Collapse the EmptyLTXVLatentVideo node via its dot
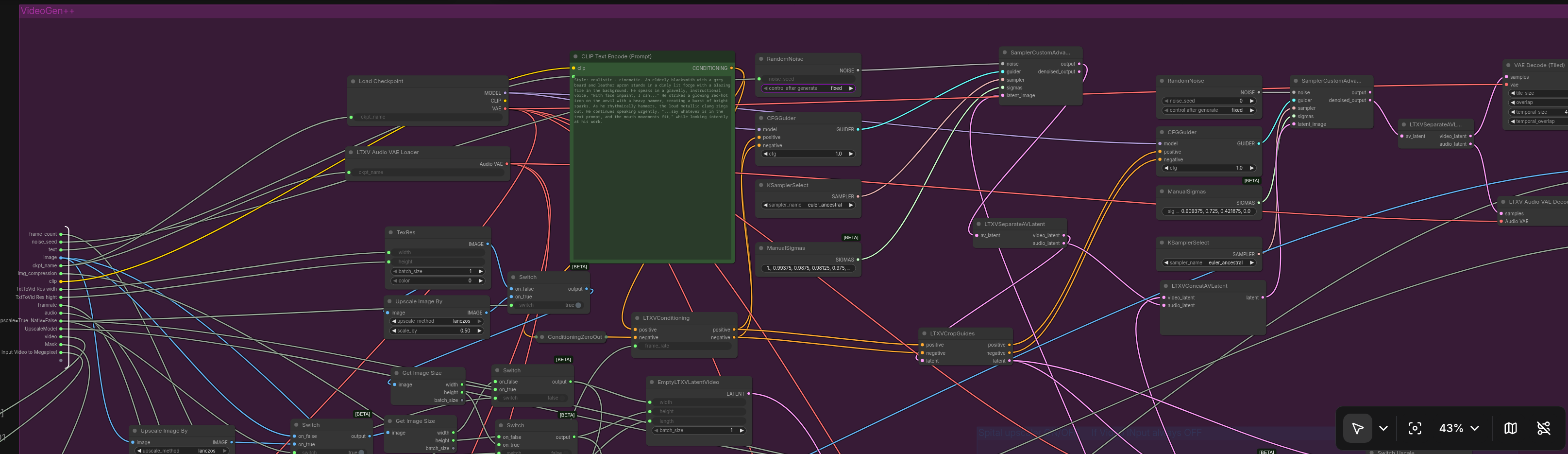Viewport: 1568px width, 454px height. 651,382
